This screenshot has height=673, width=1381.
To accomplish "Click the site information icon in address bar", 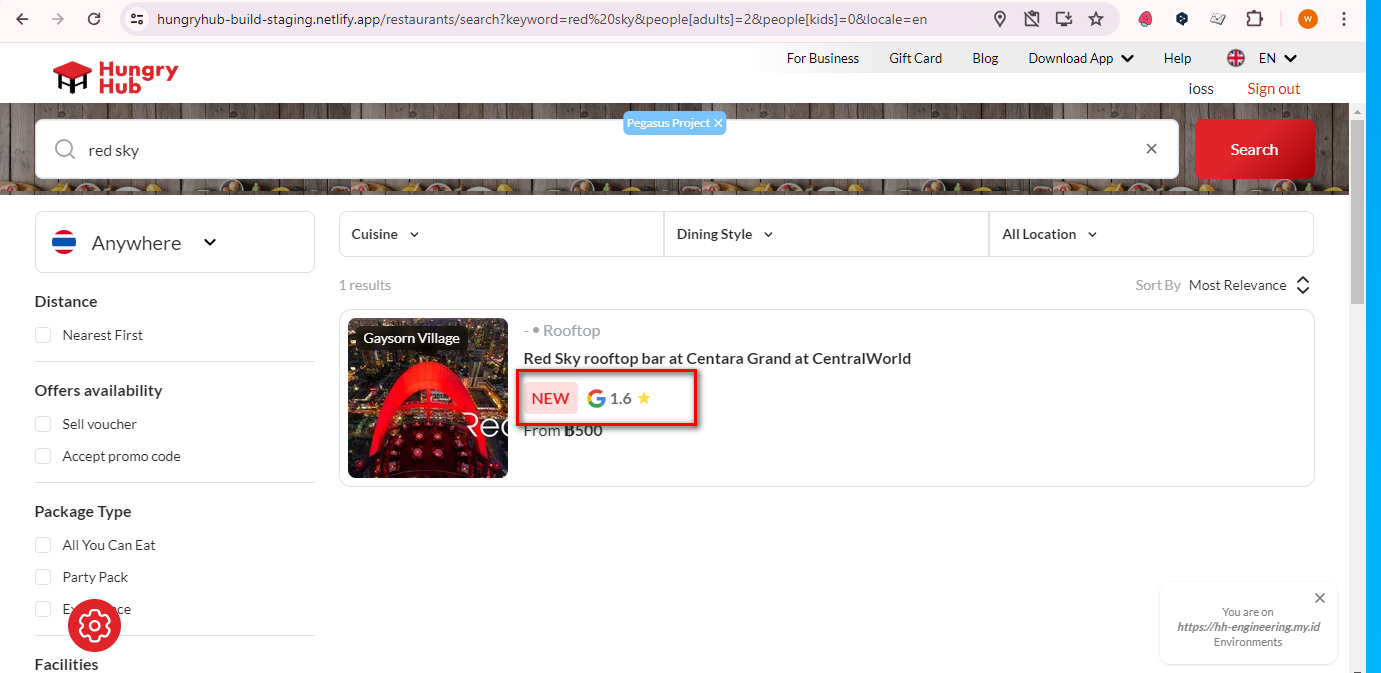I will pyautogui.click(x=137, y=19).
